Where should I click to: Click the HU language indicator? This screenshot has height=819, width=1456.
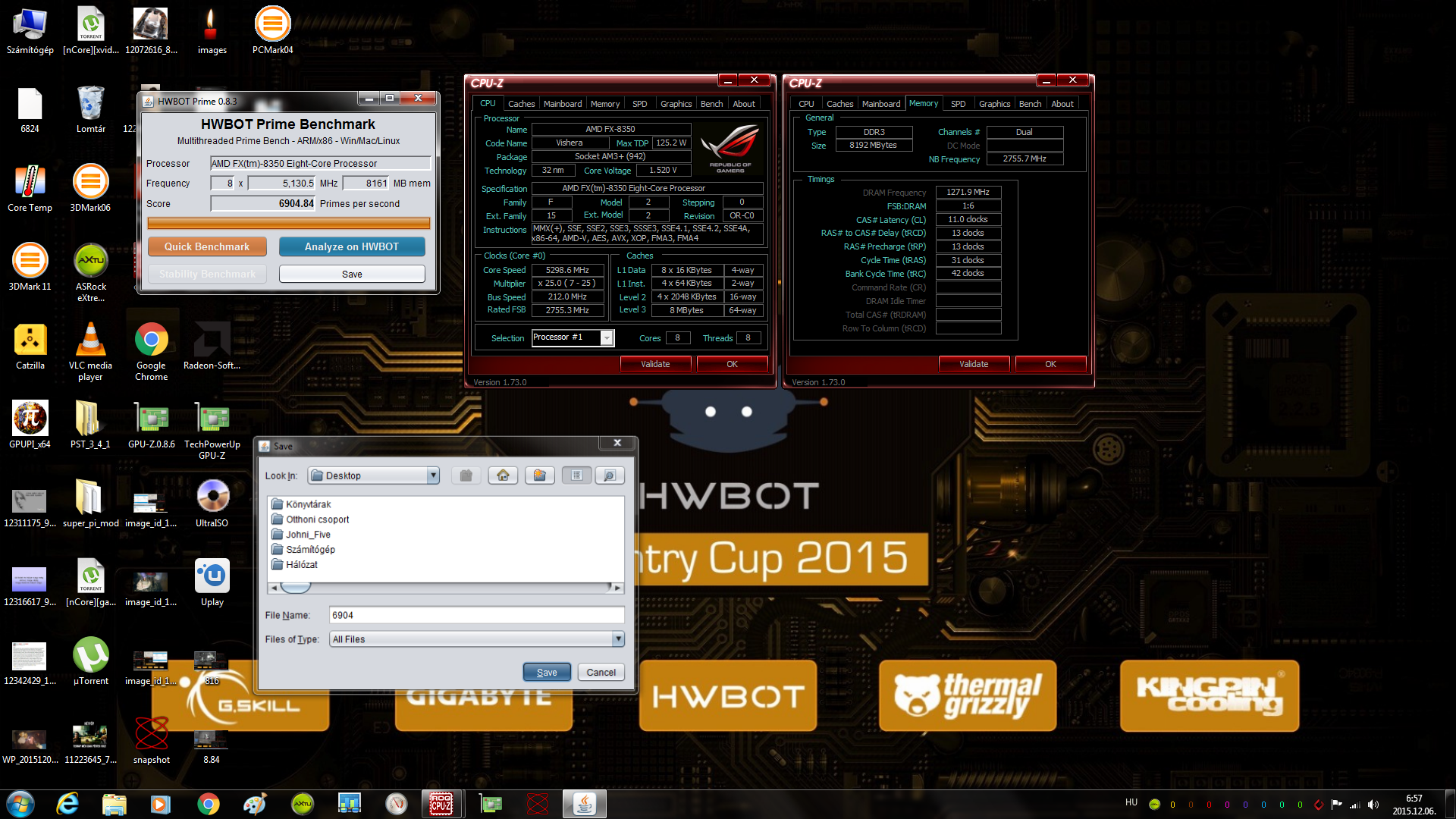[x=1131, y=802]
